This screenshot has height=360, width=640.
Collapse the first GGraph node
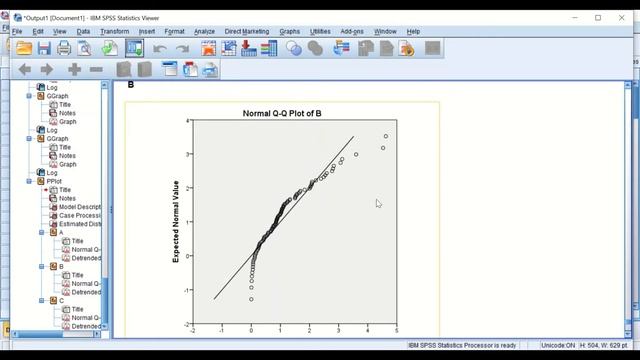pos(29,96)
